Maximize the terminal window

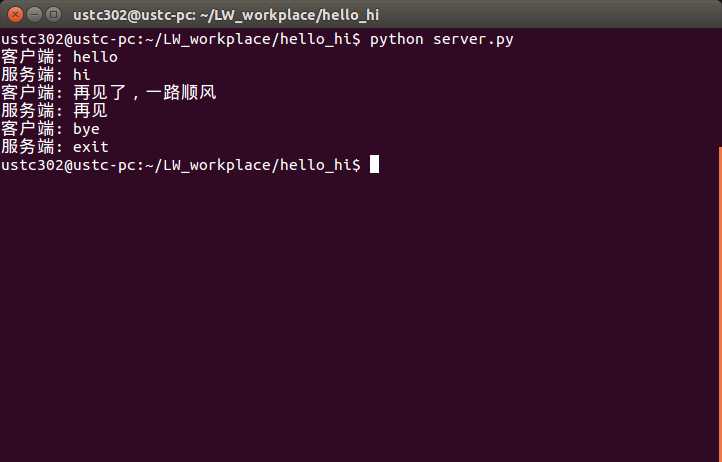[54, 14]
